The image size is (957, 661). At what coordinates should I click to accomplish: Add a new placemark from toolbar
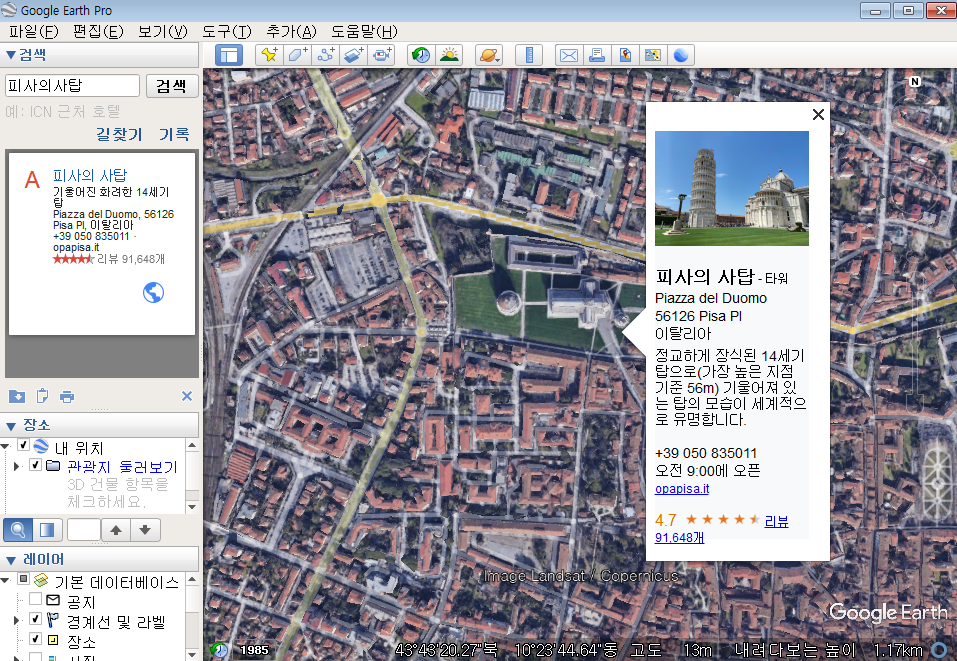pyautogui.click(x=269, y=55)
